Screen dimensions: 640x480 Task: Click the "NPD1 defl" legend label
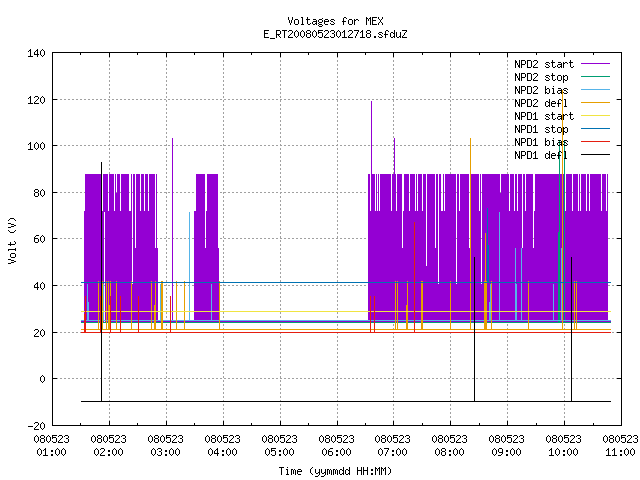[541, 156]
